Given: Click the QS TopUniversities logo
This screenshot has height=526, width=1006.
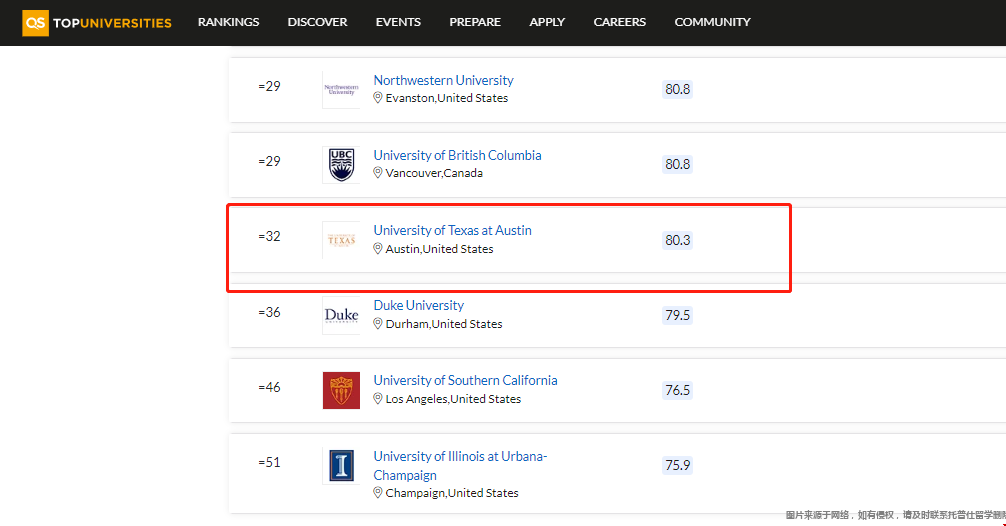Looking at the screenshot, I should point(97,22).
